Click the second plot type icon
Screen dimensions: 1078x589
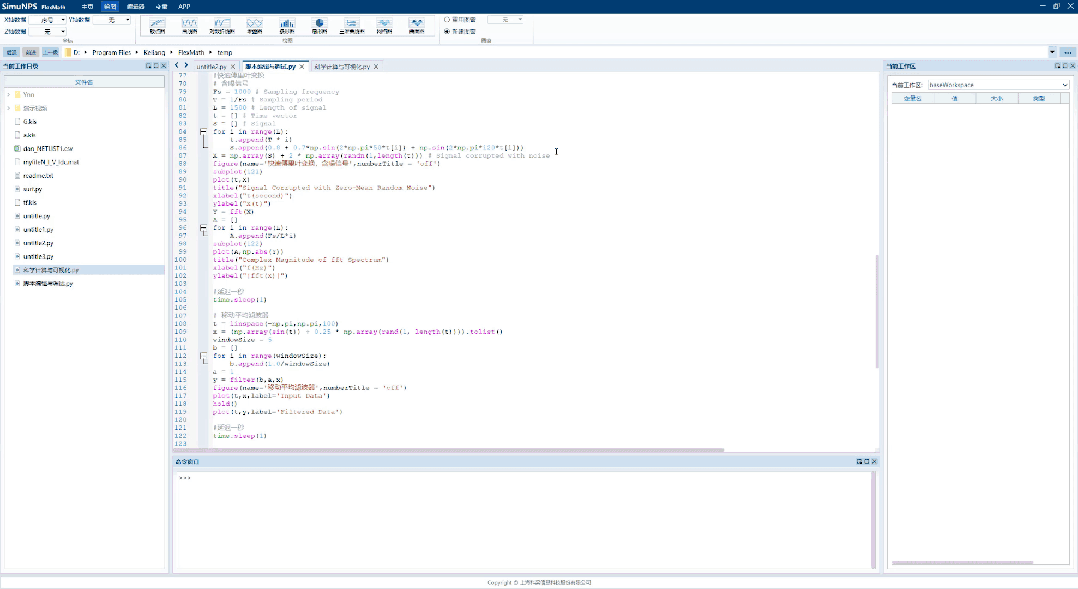pyautogui.click(x=189, y=24)
